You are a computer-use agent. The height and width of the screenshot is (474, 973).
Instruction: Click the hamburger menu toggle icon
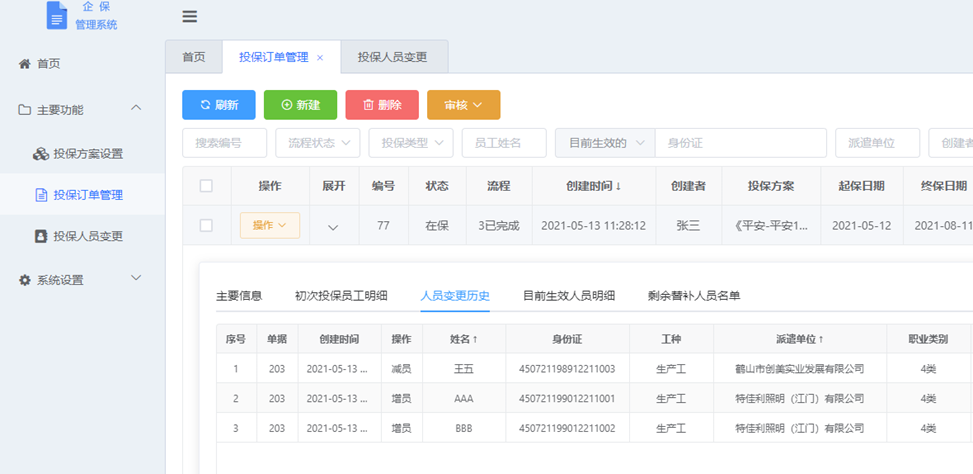tap(189, 17)
